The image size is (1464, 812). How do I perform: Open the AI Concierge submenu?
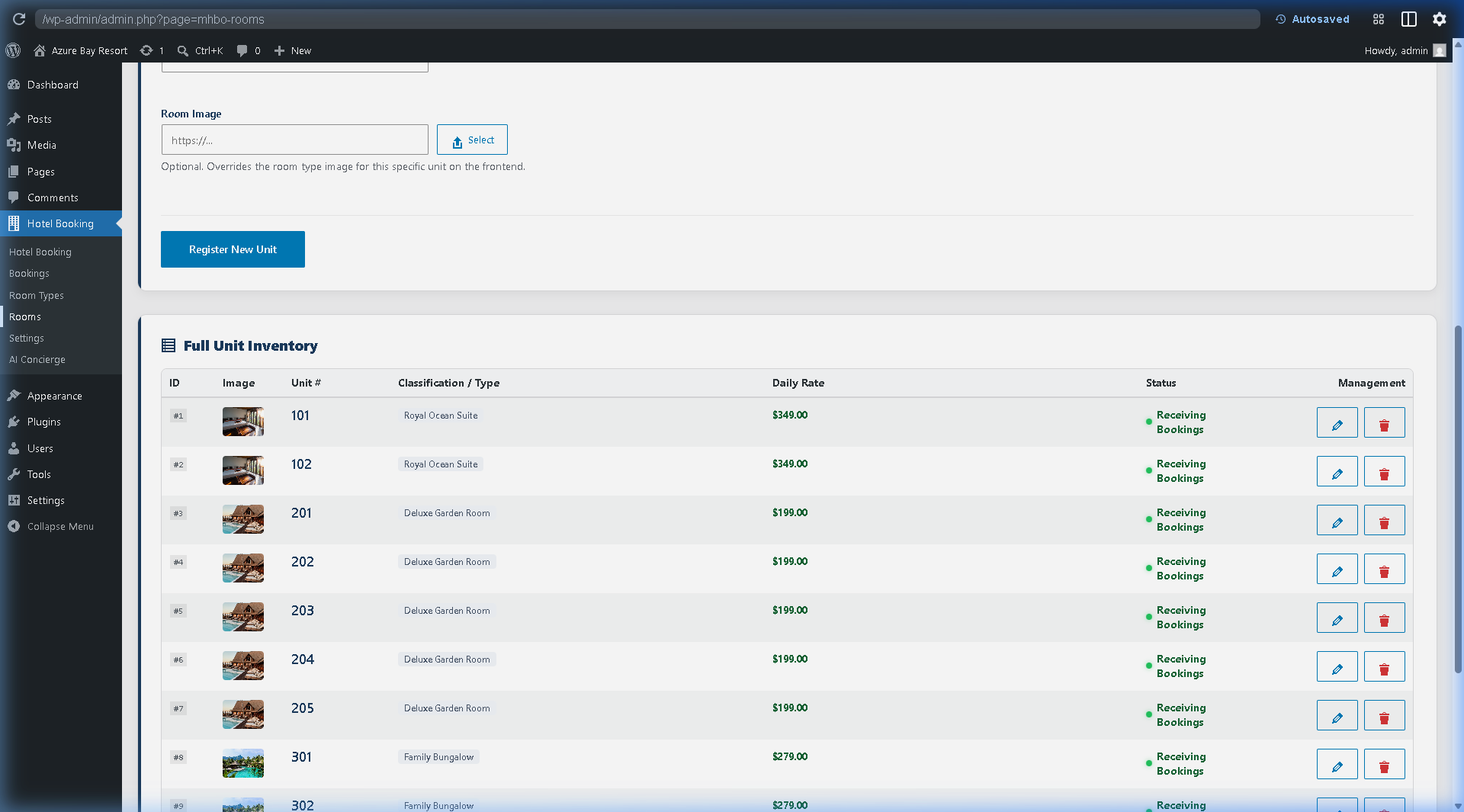click(x=37, y=359)
